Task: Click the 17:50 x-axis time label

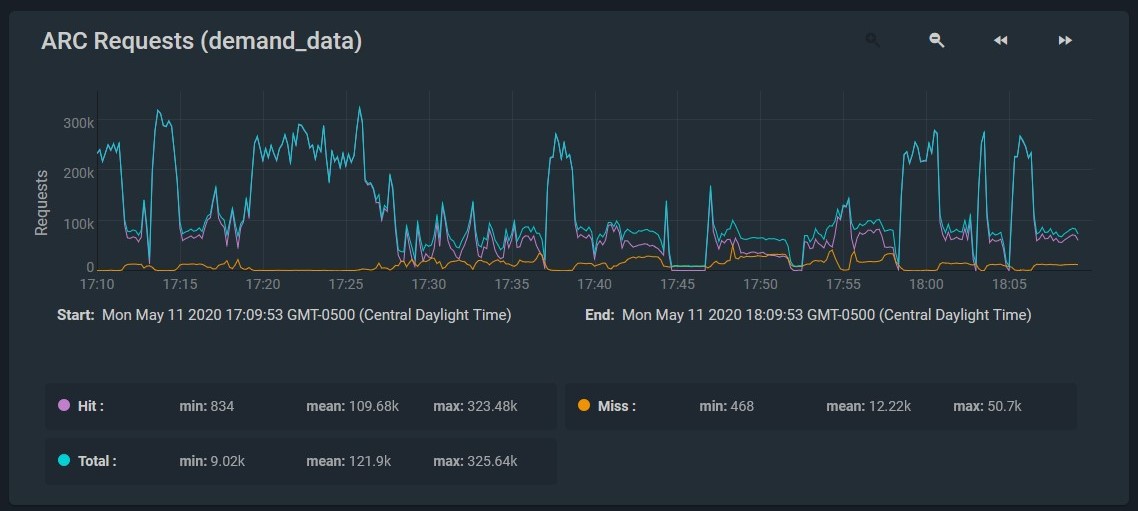Action: (x=761, y=285)
